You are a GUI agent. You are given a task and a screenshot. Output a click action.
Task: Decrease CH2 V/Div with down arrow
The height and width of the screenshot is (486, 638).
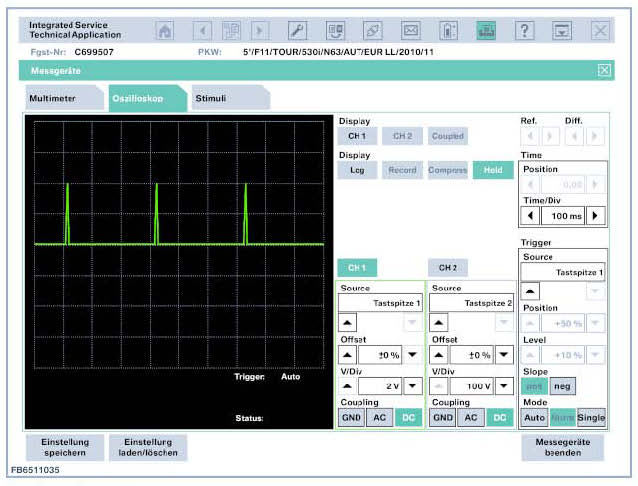point(504,386)
